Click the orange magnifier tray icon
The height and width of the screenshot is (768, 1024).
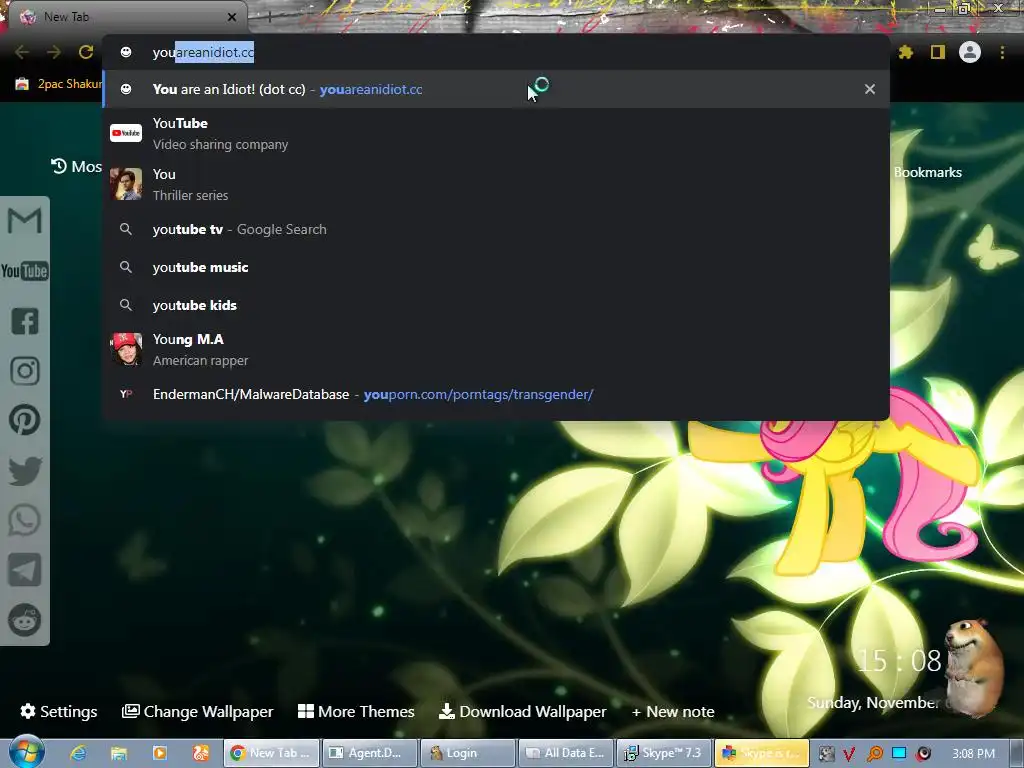click(874, 754)
